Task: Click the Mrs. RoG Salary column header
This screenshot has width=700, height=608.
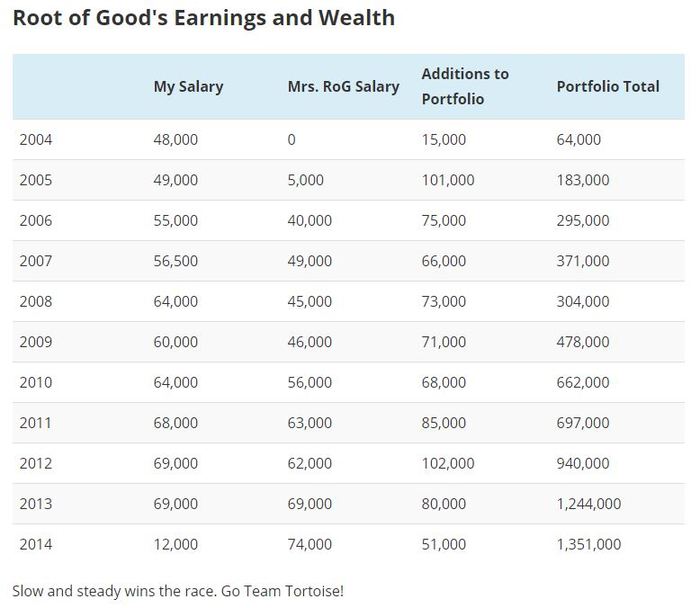Action: [343, 87]
